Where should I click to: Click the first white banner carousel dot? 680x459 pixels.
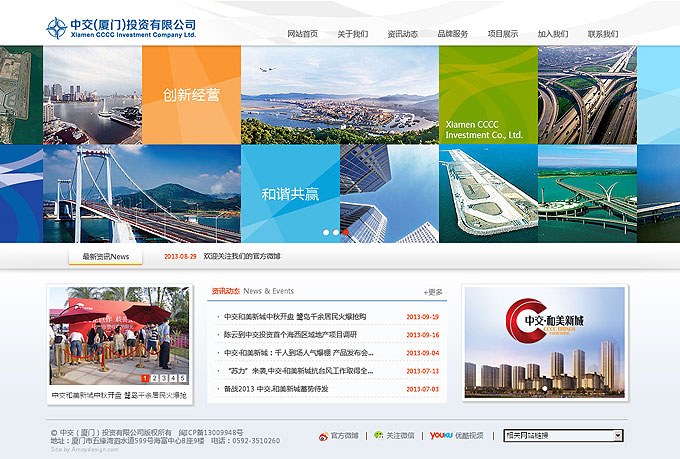pos(325,232)
